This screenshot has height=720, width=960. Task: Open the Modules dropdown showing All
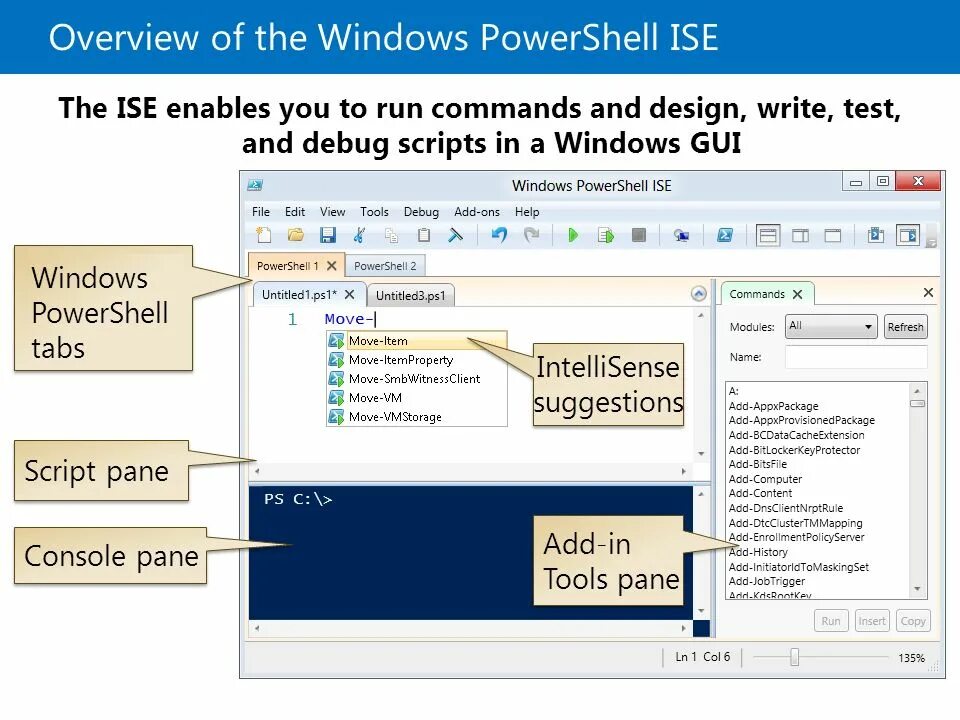click(831, 326)
